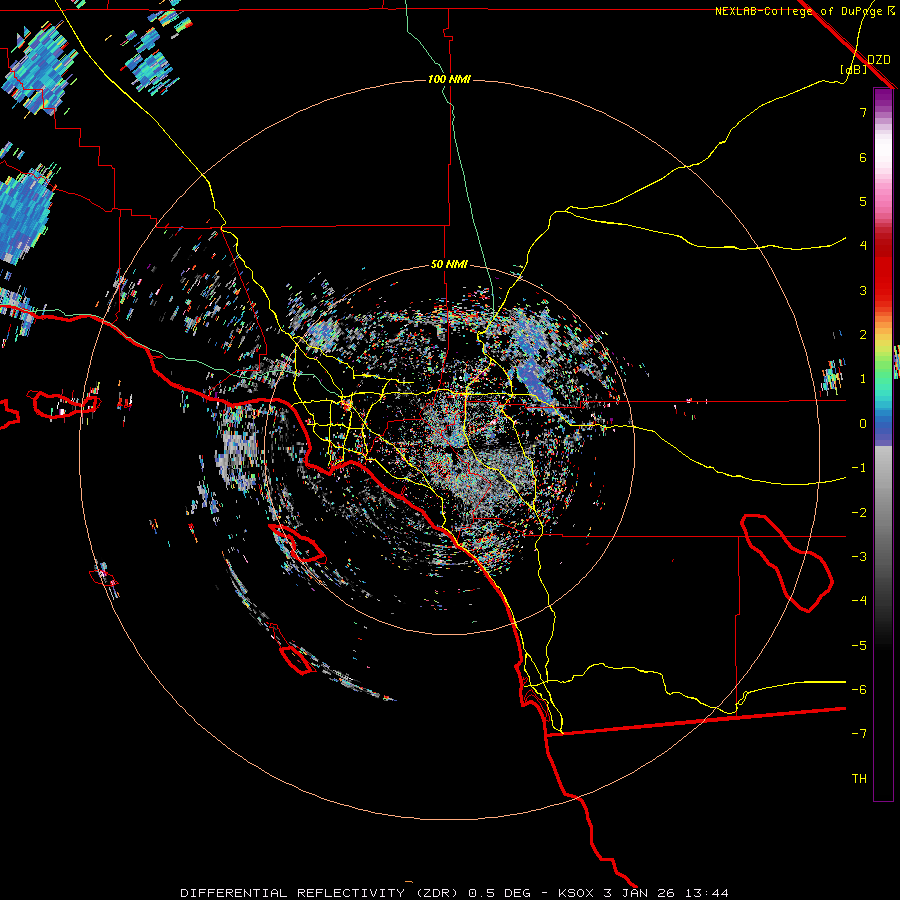Click the -3 value on the color scale

pyautogui.click(x=859, y=557)
